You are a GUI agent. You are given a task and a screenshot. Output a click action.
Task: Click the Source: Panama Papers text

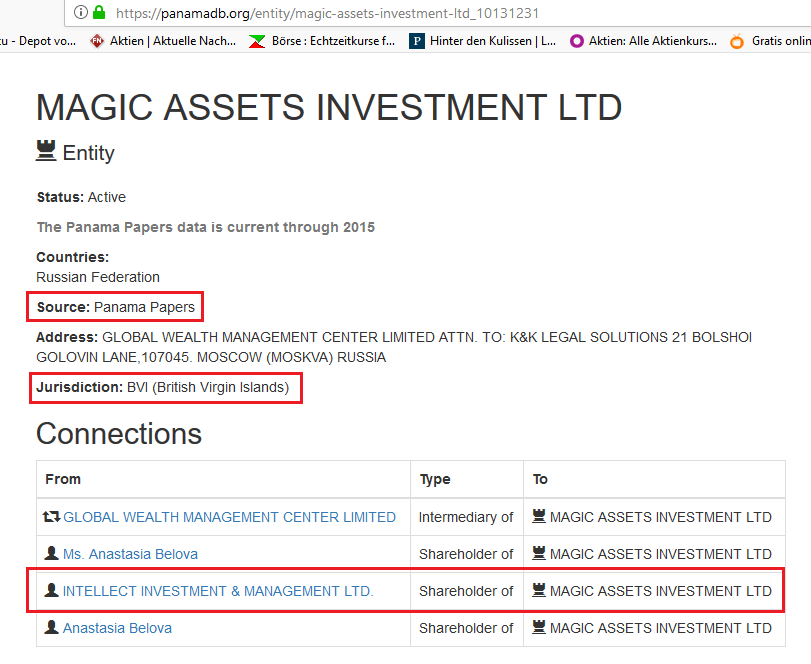click(116, 307)
